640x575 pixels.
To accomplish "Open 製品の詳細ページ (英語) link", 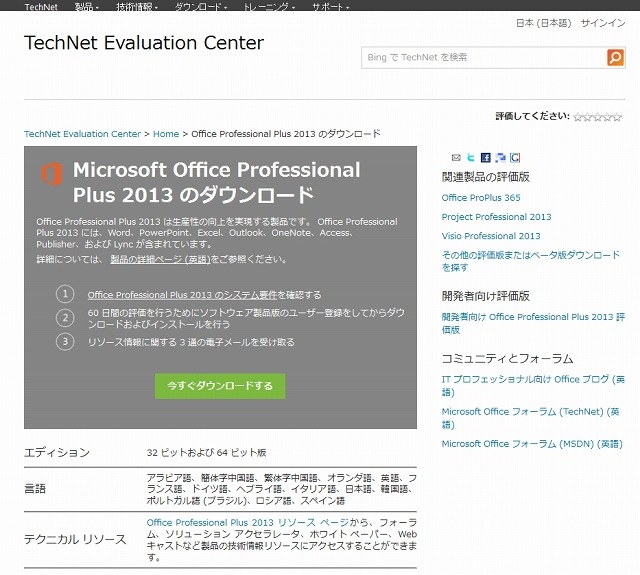I will (x=160, y=259).
